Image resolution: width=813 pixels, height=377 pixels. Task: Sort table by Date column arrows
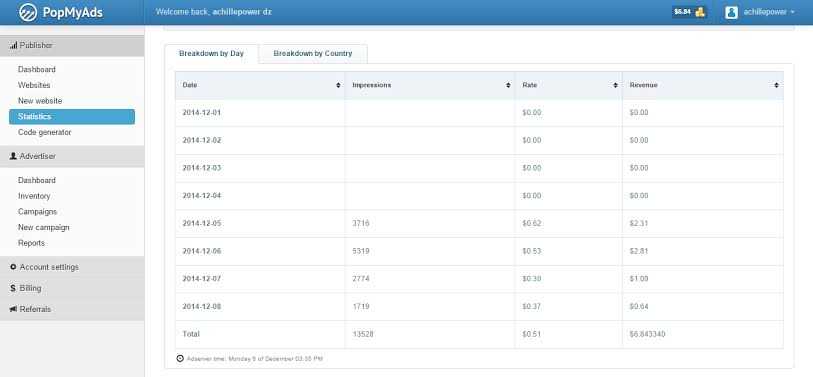click(x=339, y=85)
